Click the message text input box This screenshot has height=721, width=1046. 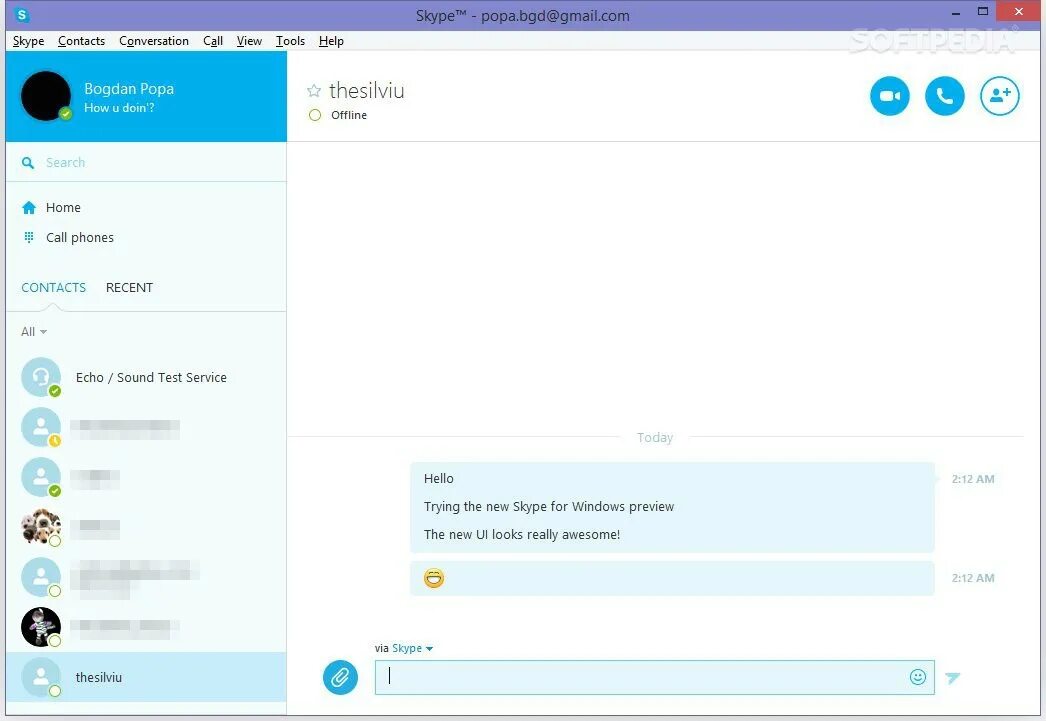click(x=654, y=677)
